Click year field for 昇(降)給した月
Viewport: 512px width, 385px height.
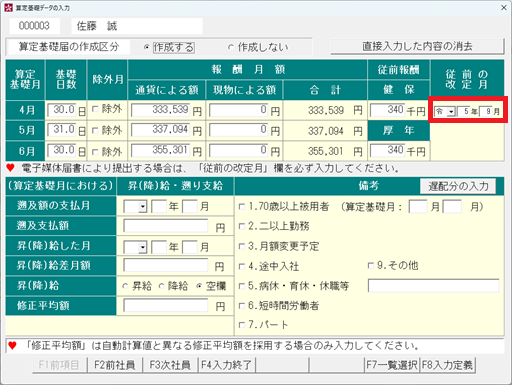tap(159, 247)
